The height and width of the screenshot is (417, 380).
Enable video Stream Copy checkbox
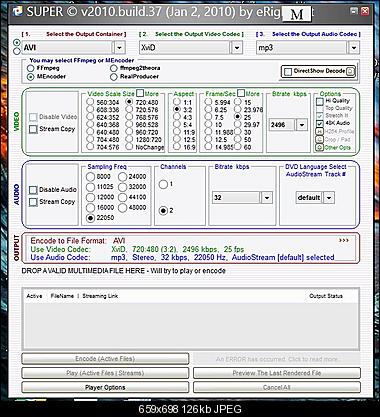(33, 129)
